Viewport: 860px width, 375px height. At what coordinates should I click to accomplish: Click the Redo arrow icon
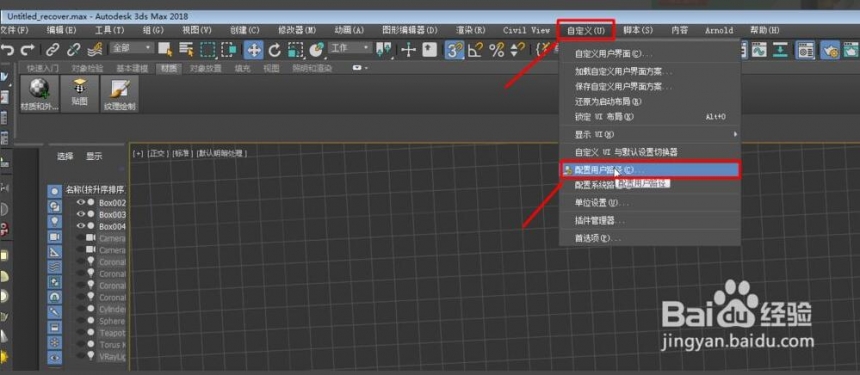point(27,50)
